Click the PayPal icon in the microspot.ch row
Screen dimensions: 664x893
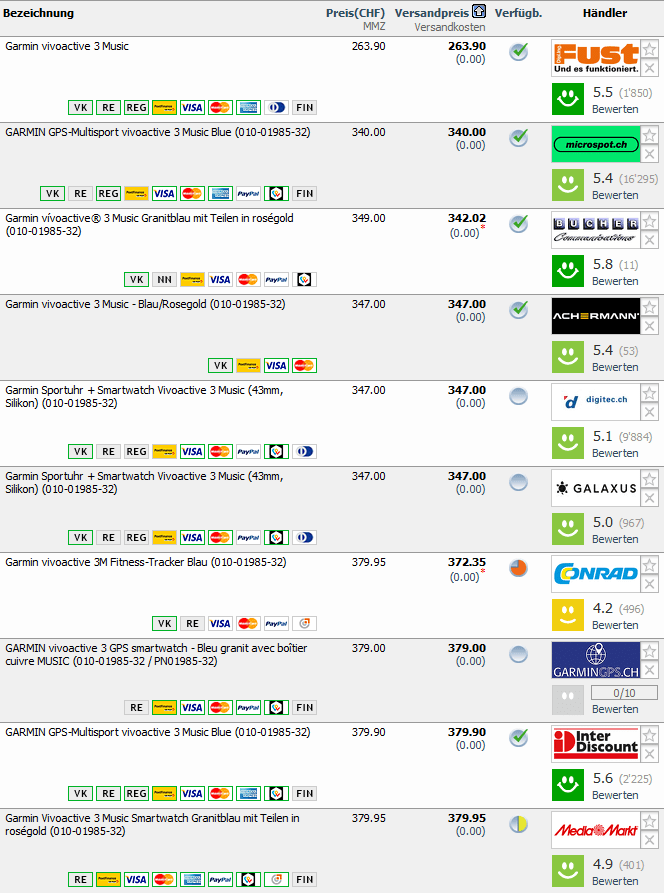point(249,194)
